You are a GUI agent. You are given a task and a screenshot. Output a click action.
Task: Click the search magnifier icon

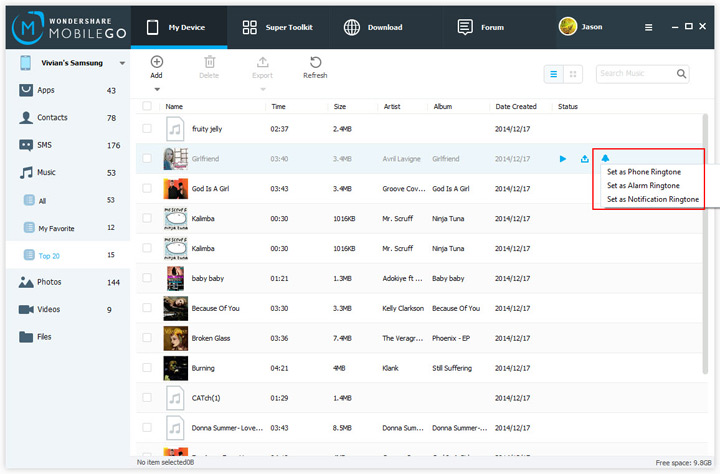(x=681, y=73)
